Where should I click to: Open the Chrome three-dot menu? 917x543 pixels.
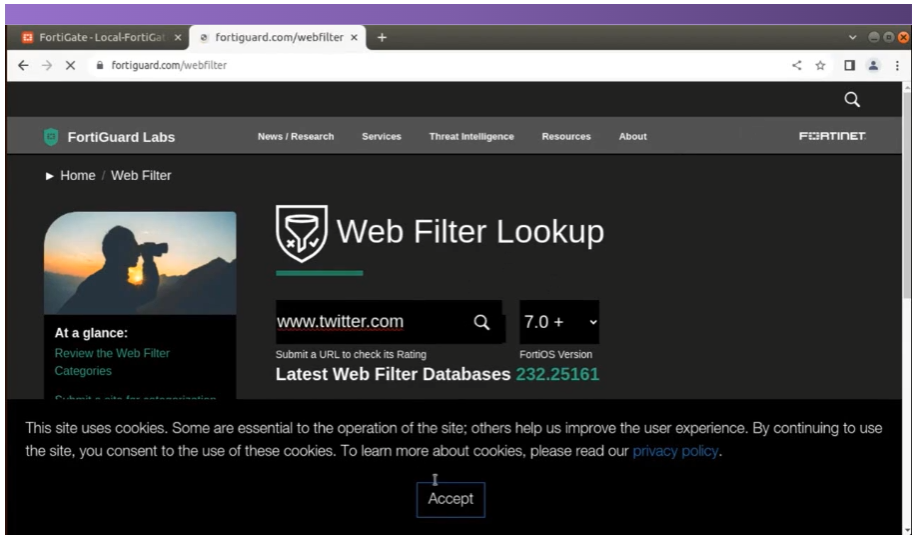(897, 66)
